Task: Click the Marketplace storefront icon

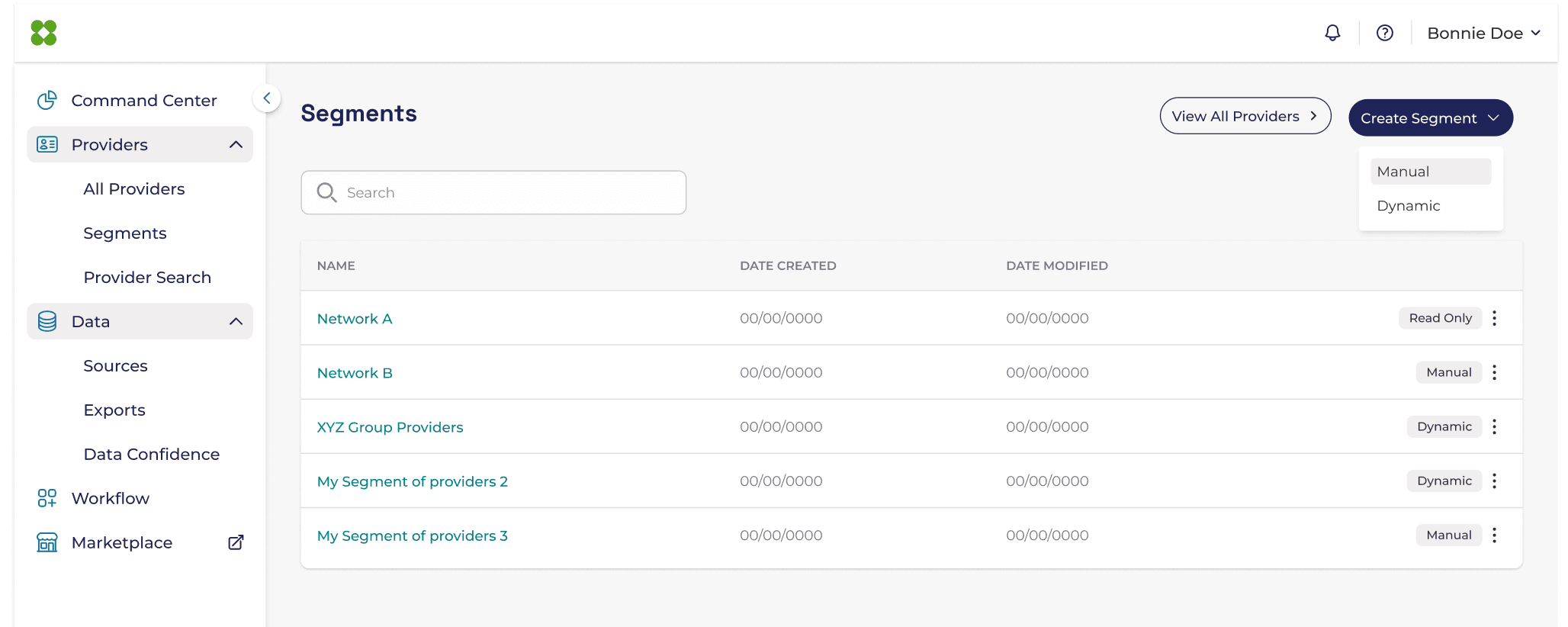Action: (x=47, y=542)
